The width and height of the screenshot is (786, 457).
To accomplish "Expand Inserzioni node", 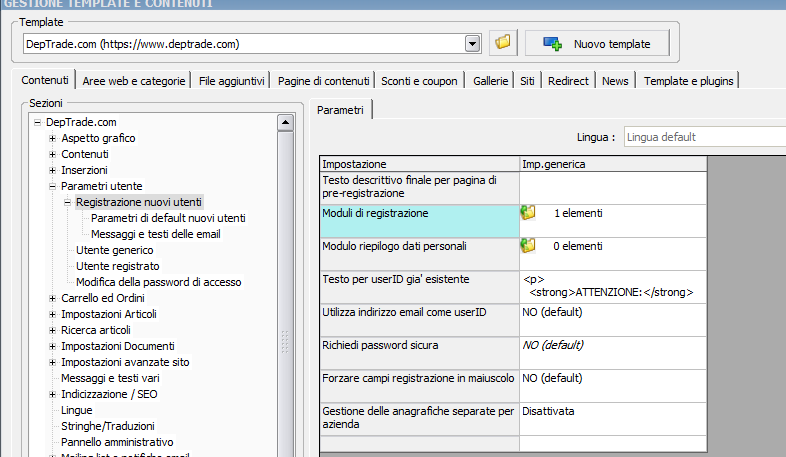I will tap(52, 170).
